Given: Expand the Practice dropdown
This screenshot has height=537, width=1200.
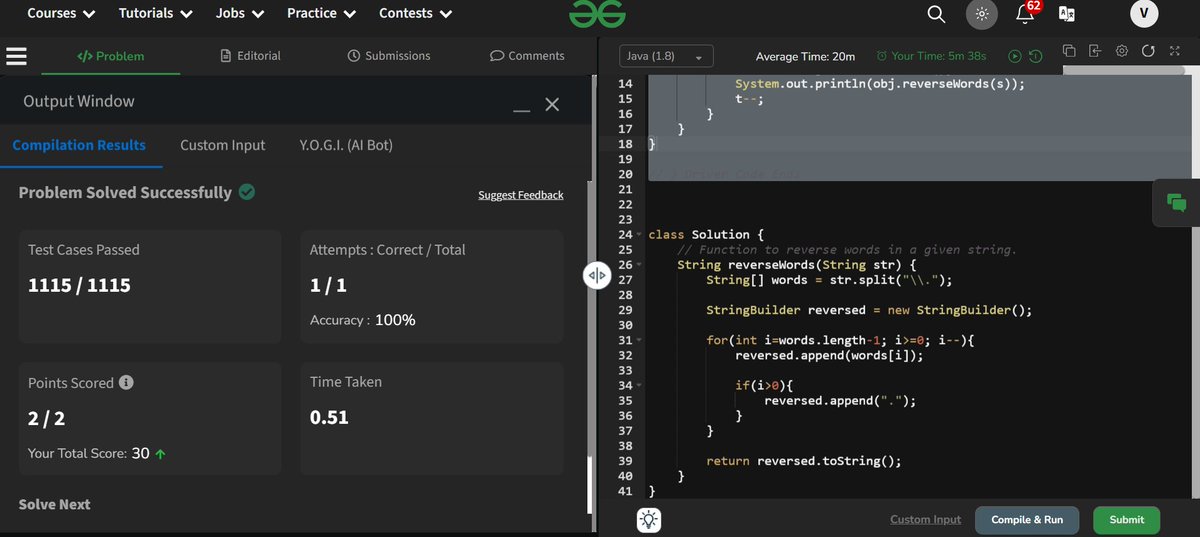Looking at the screenshot, I should tap(322, 14).
